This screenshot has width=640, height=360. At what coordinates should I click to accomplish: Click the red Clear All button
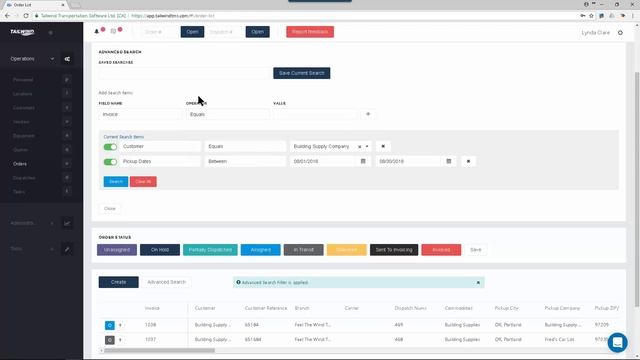tap(143, 182)
